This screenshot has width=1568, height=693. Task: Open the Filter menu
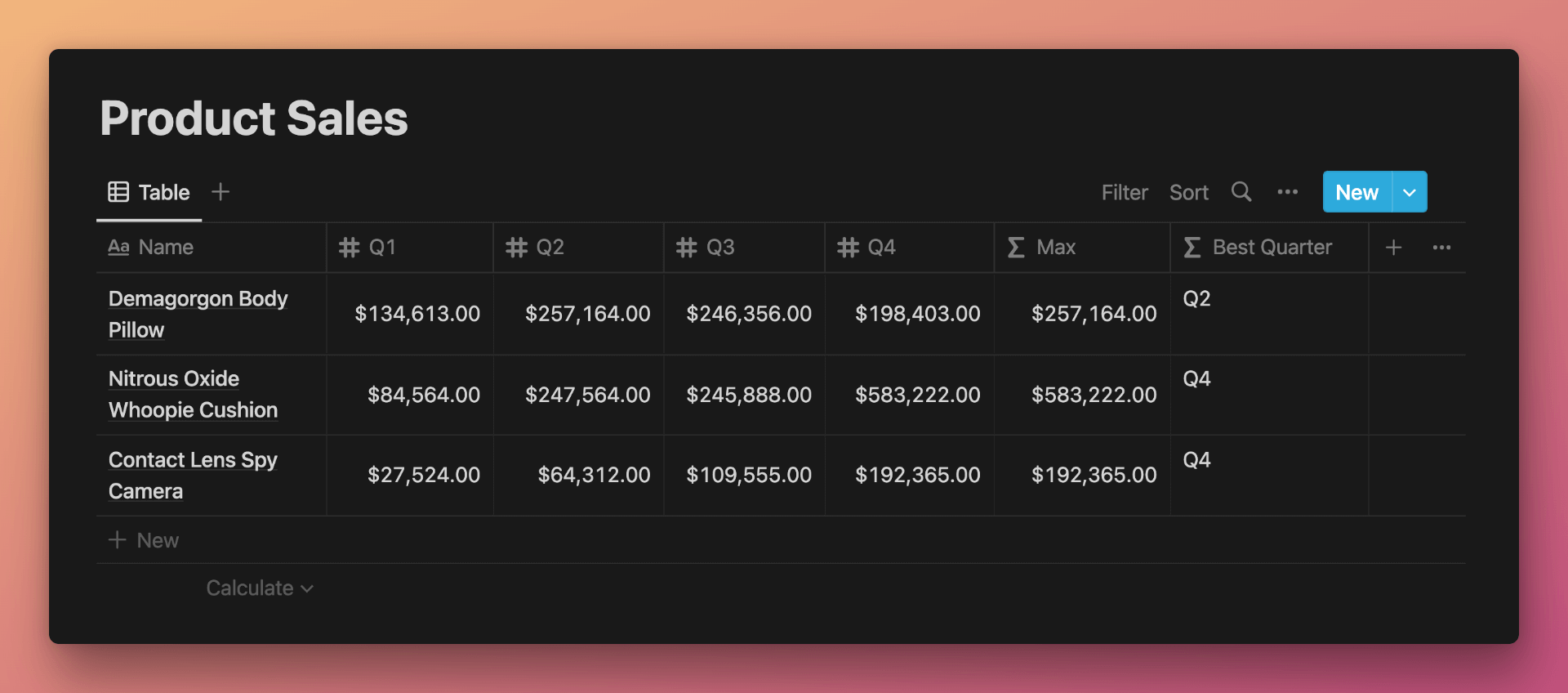click(x=1125, y=192)
